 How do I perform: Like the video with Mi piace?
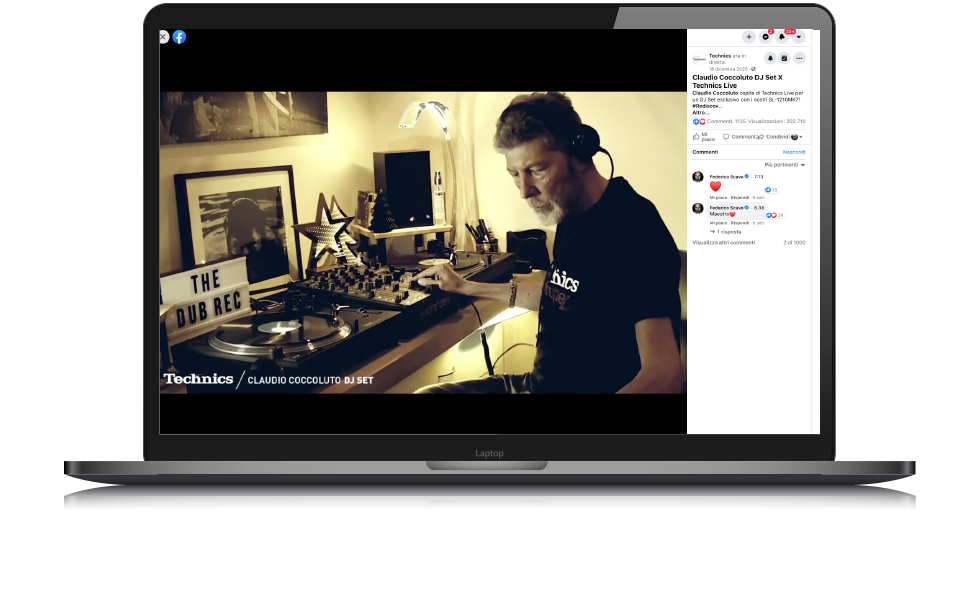(705, 137)
